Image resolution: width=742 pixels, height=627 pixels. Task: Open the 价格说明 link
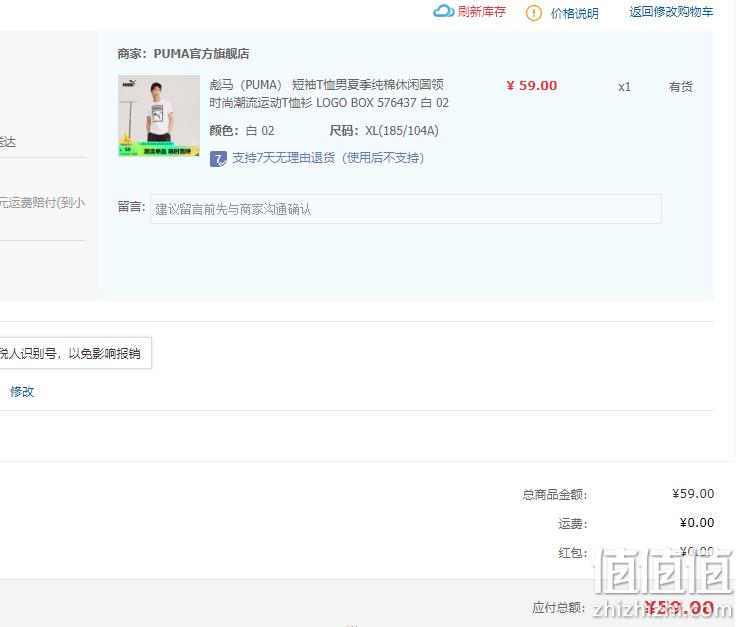(x=574, y=13)
